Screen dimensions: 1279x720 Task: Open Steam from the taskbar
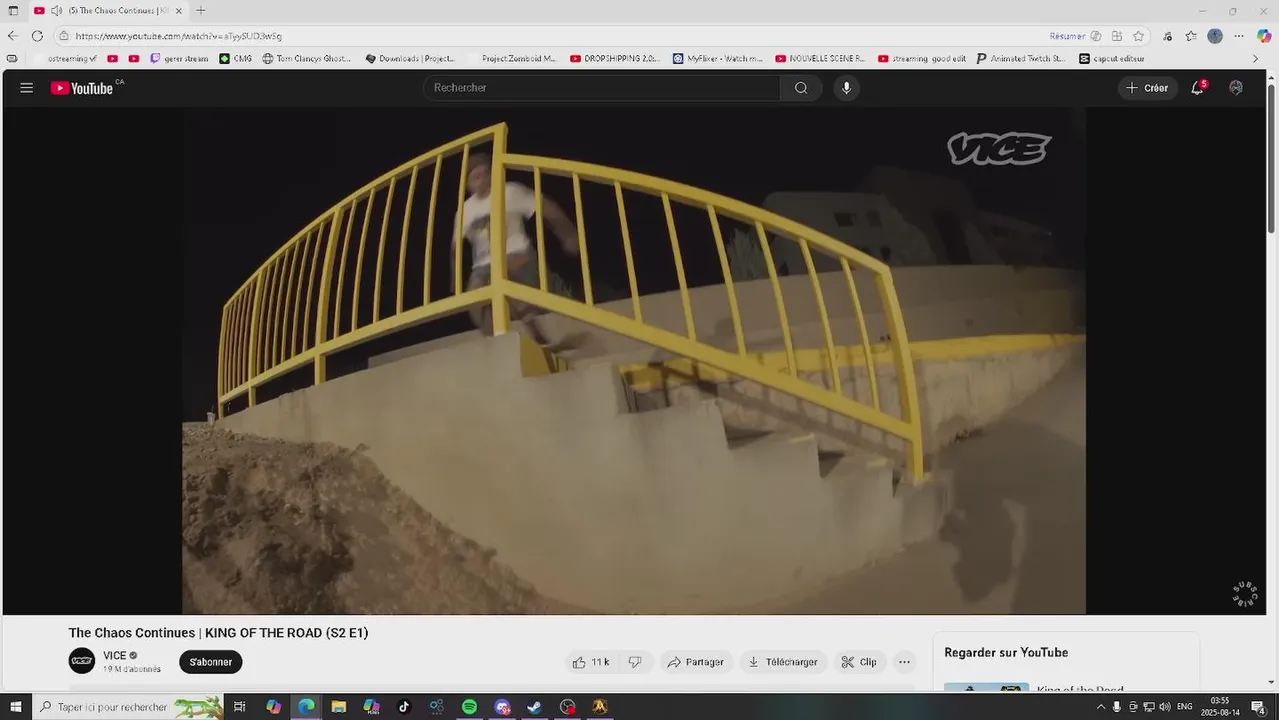[x=535, y=707]
